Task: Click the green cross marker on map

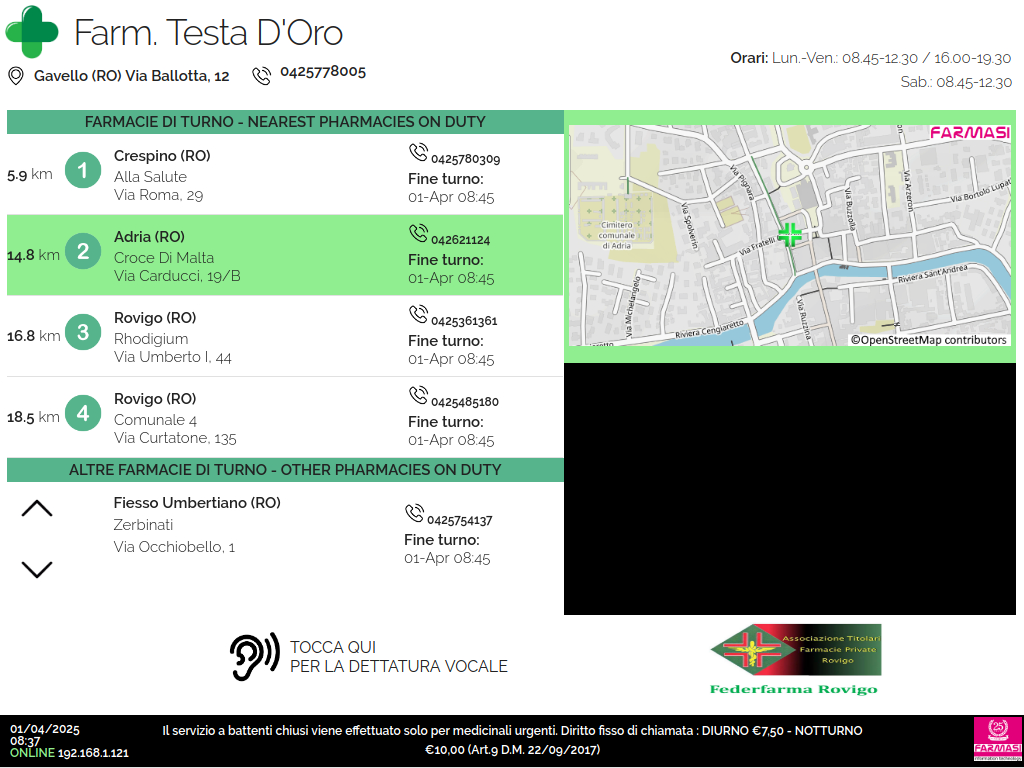Action: click(x=790, y=235)
